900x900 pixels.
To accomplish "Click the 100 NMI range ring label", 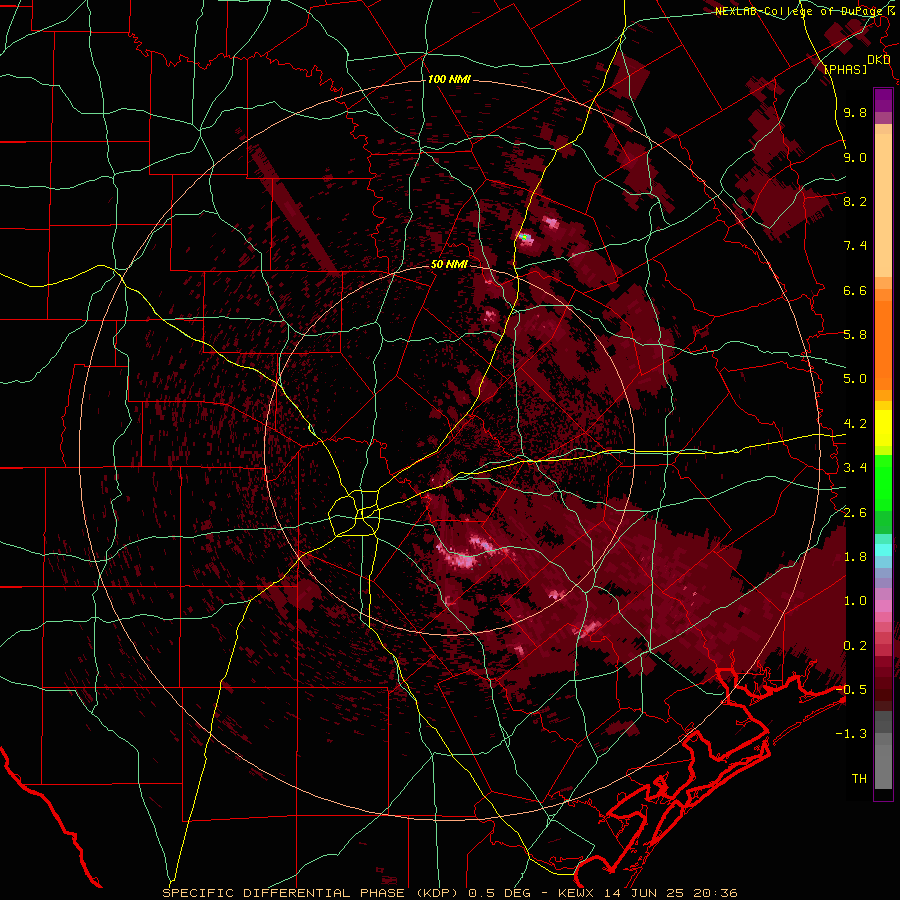I will tap(449, 79).
